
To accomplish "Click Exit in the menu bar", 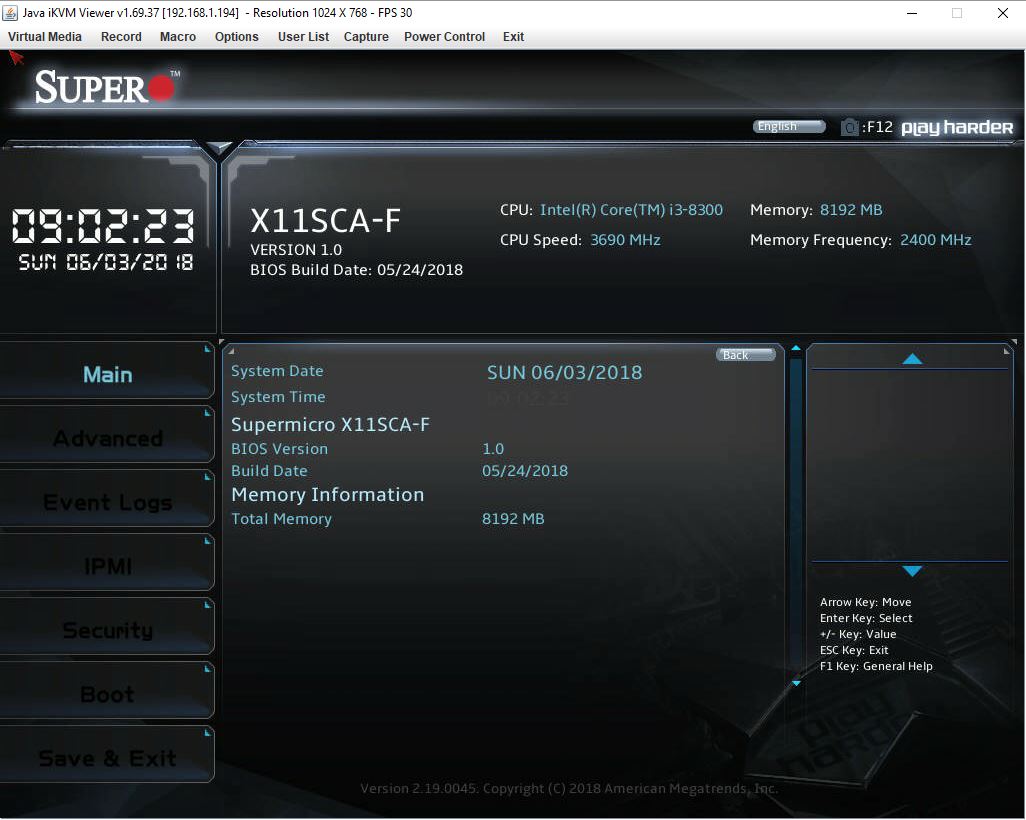I will click(514, 37).
